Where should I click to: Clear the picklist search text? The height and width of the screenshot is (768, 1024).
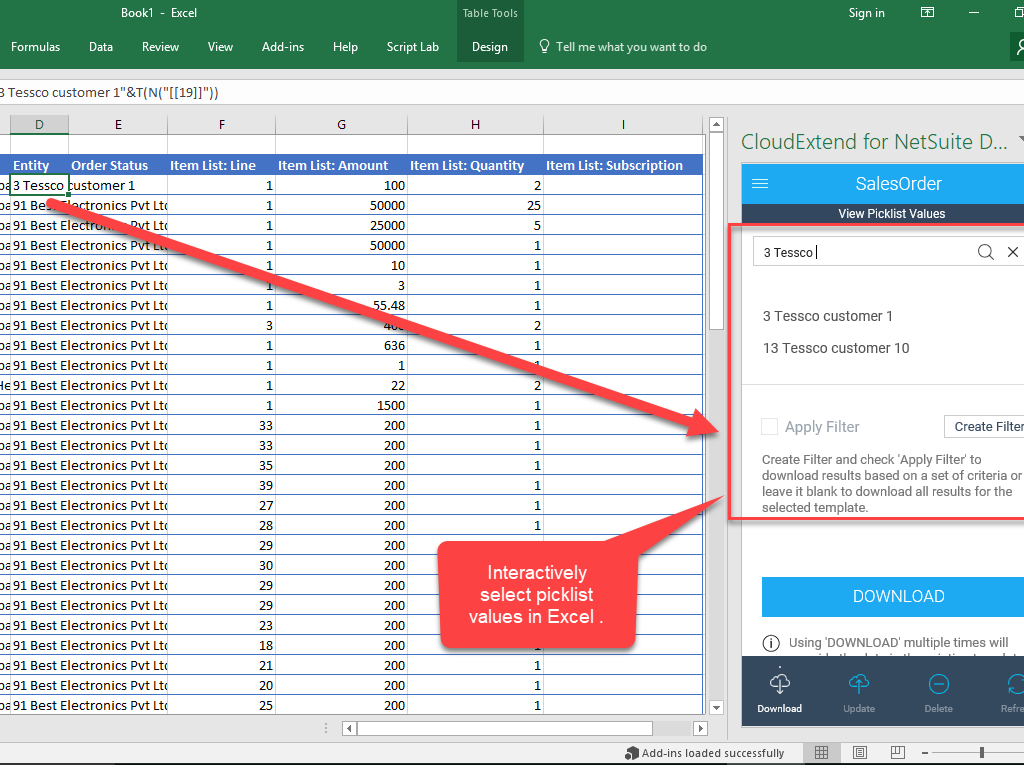click(x=1012, y=252)
